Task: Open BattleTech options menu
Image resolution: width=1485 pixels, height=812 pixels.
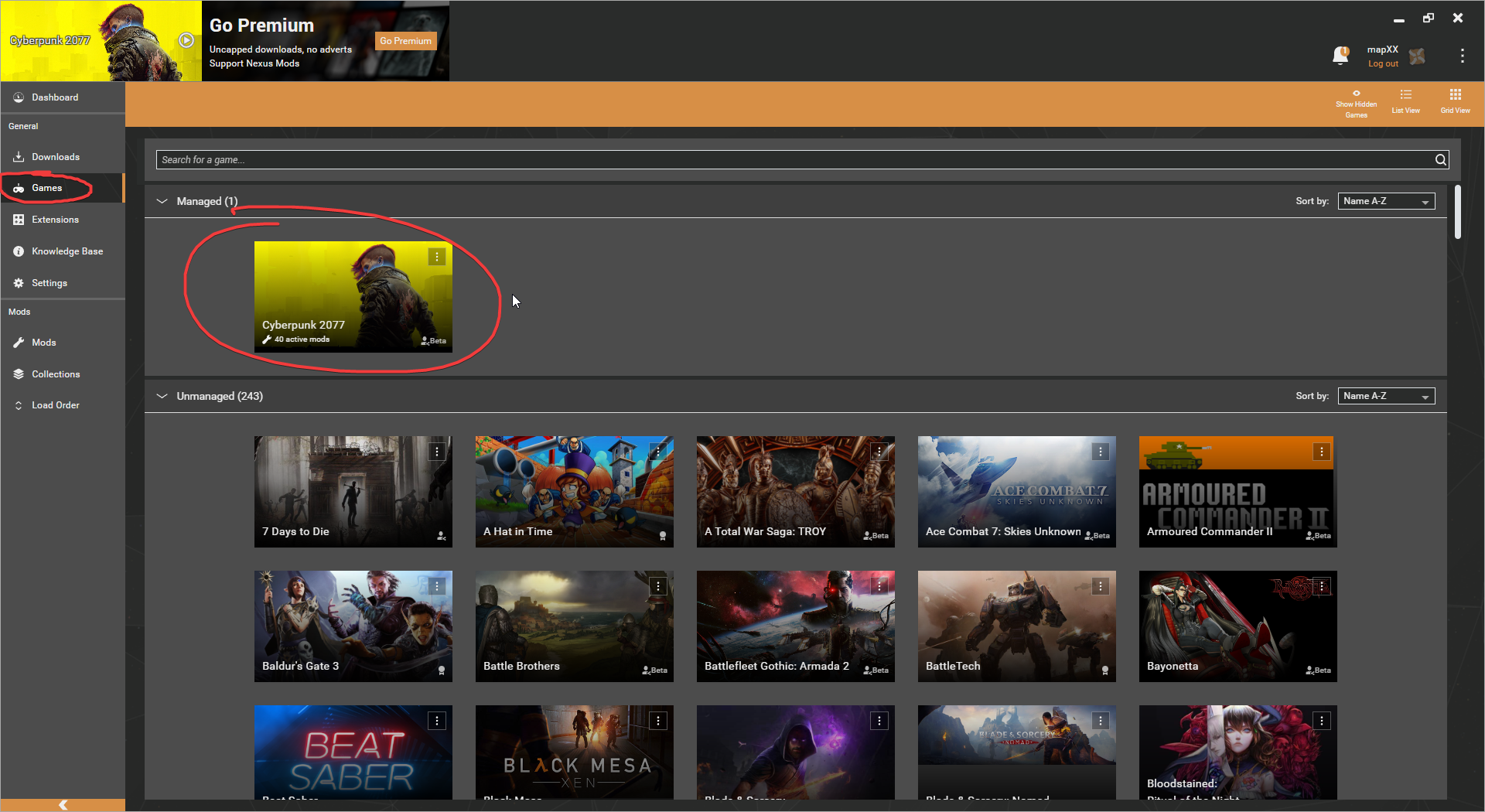Action: click(x=1101, y=586)
